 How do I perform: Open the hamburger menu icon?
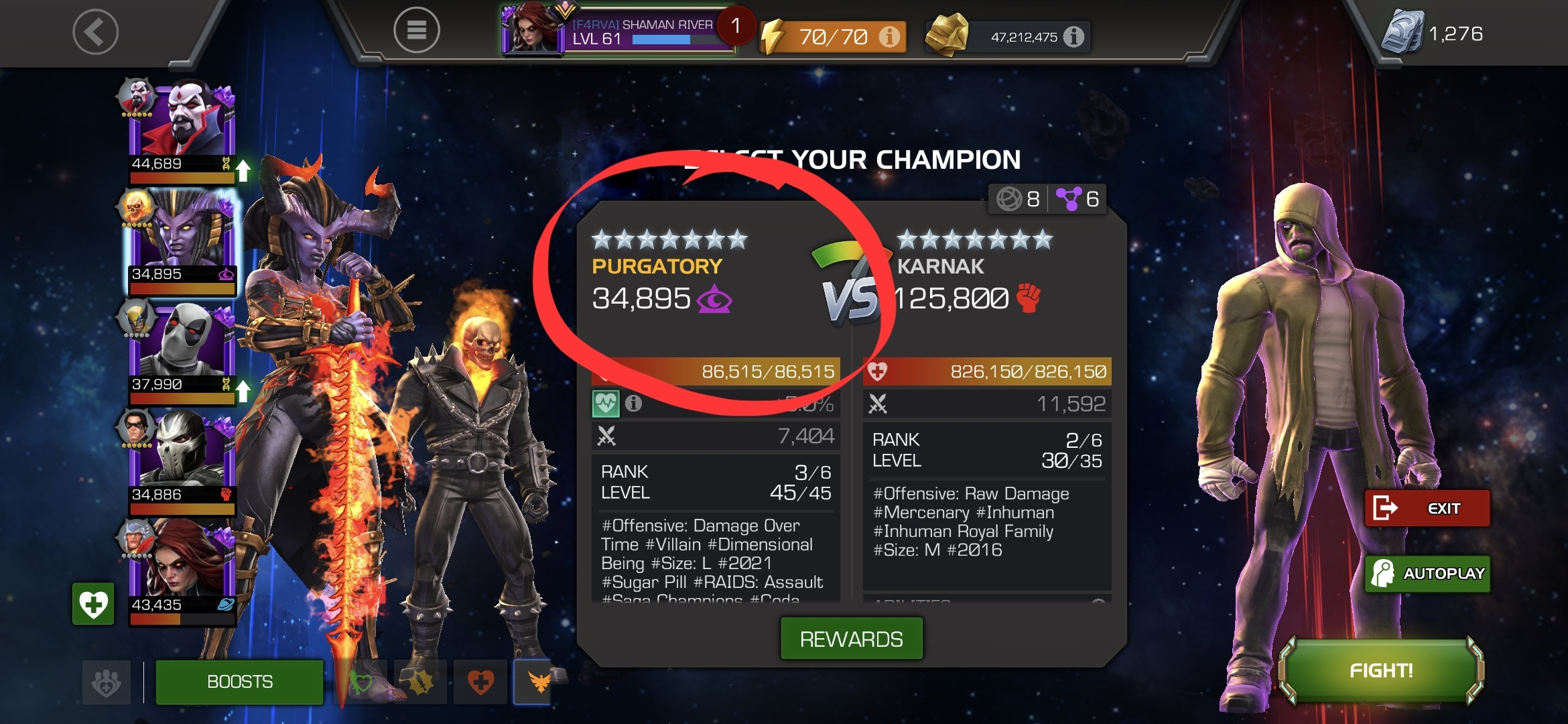point(416,30)
